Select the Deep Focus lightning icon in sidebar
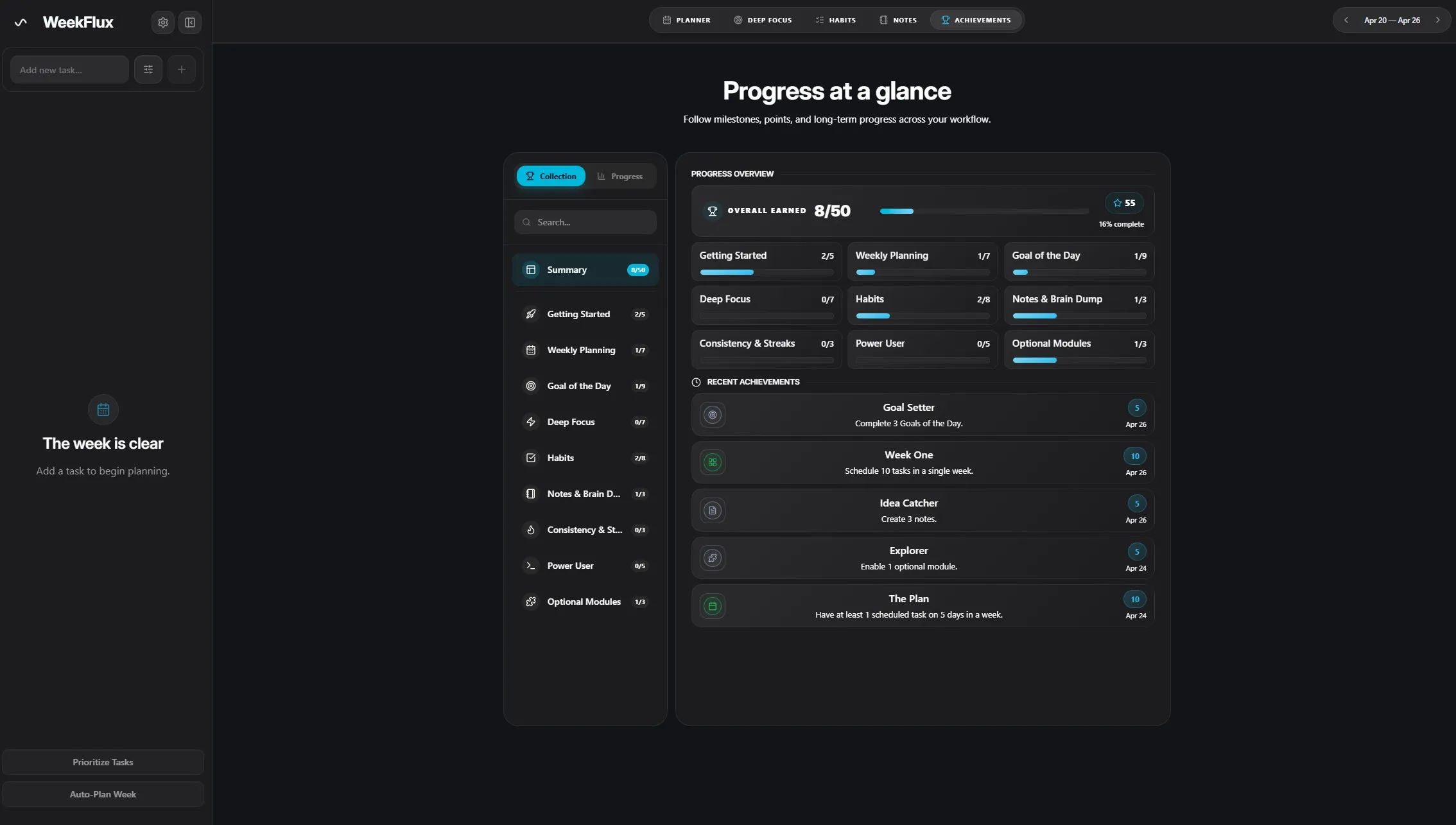 click(x=530, y=422)
